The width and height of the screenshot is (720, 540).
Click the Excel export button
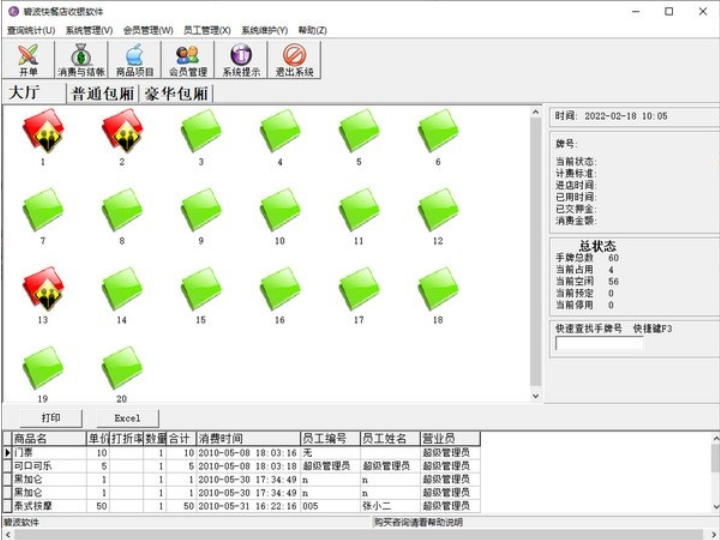pyautogui.click(x=127, y=418)
